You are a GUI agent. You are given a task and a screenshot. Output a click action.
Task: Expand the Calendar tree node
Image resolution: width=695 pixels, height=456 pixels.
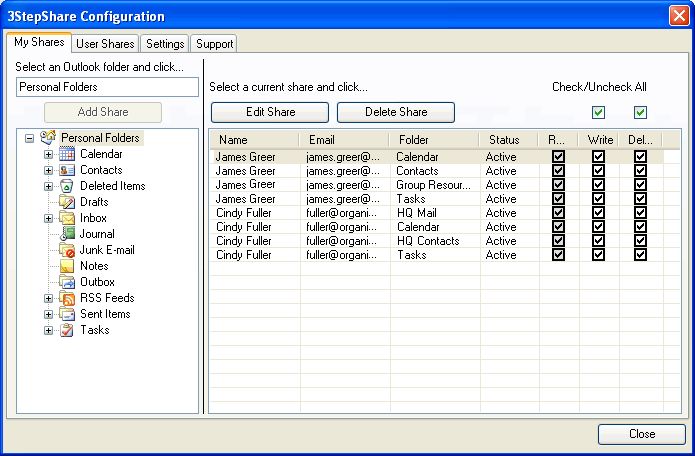(48, 154)
